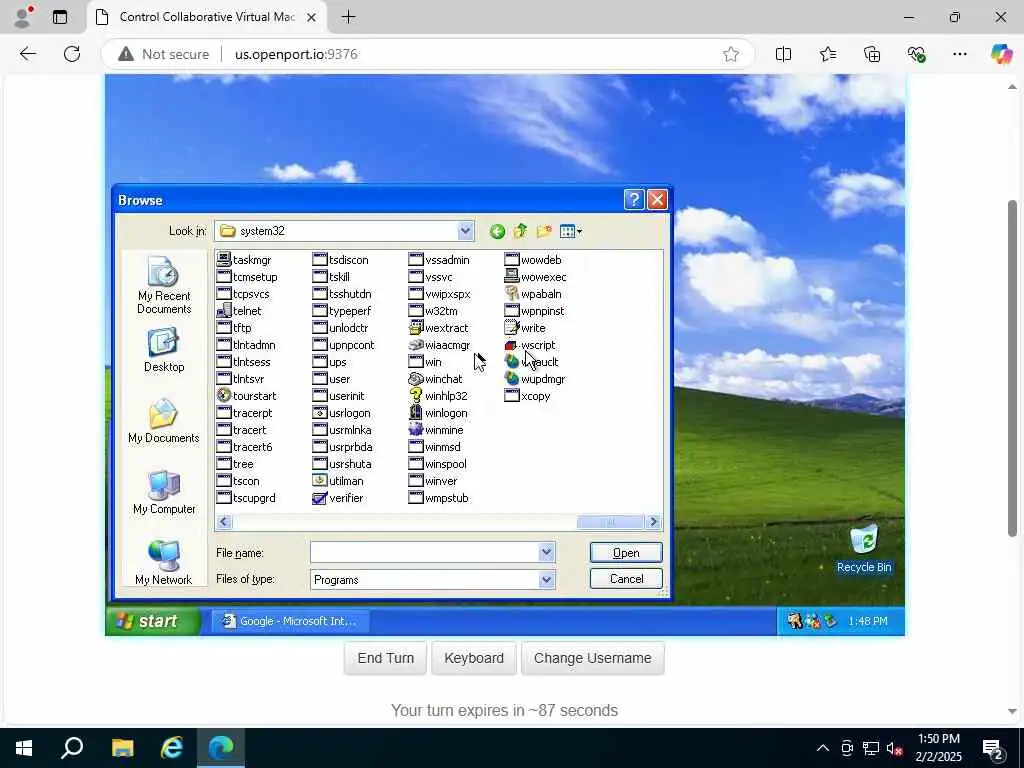Select the winchat program
1024x768 pixels.
coord(436,379)
